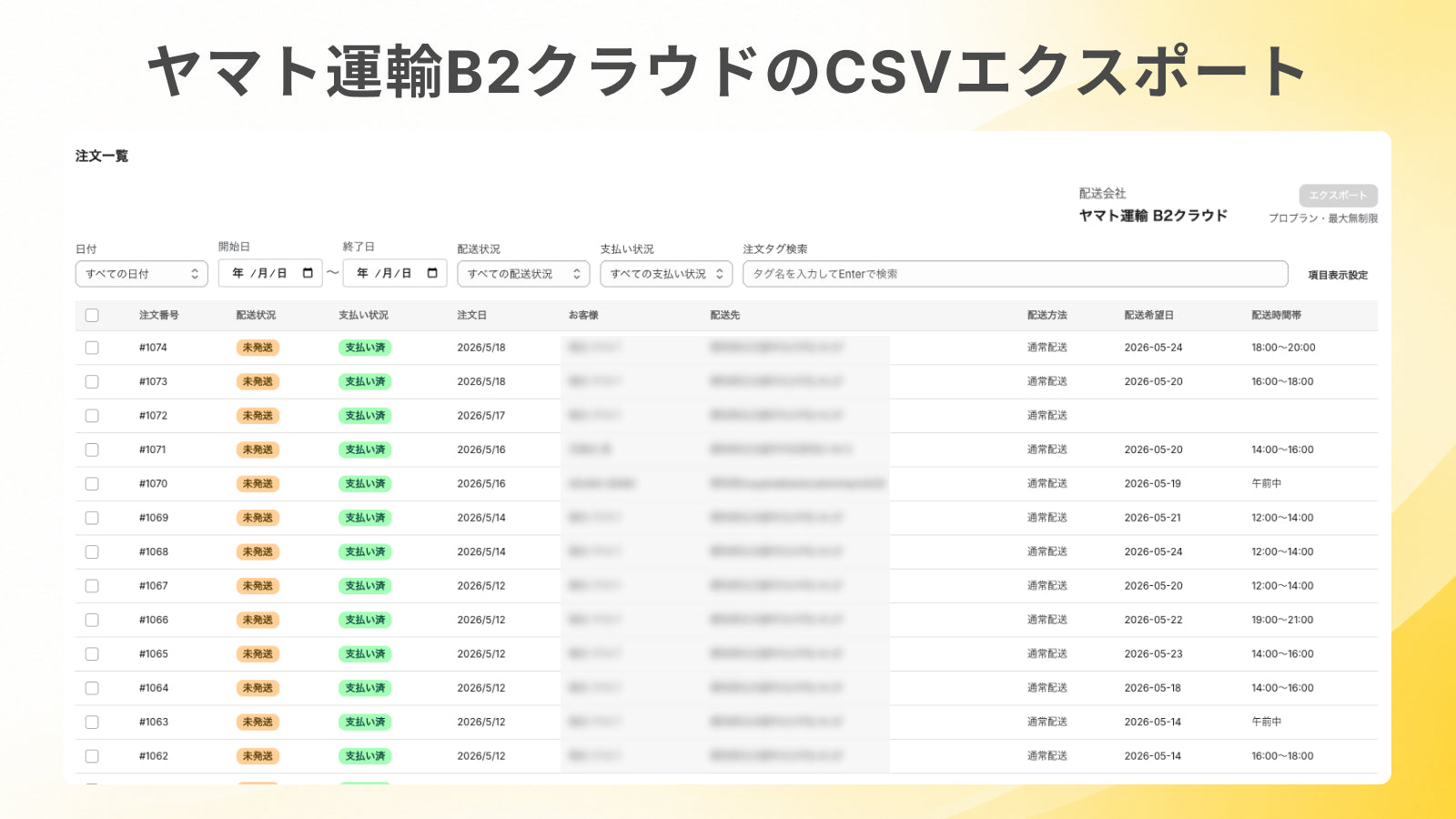Open the start date calendar picker icon
Image resolution: width=1456 pixels, height=819 pixels.
(x=308, y=273)
